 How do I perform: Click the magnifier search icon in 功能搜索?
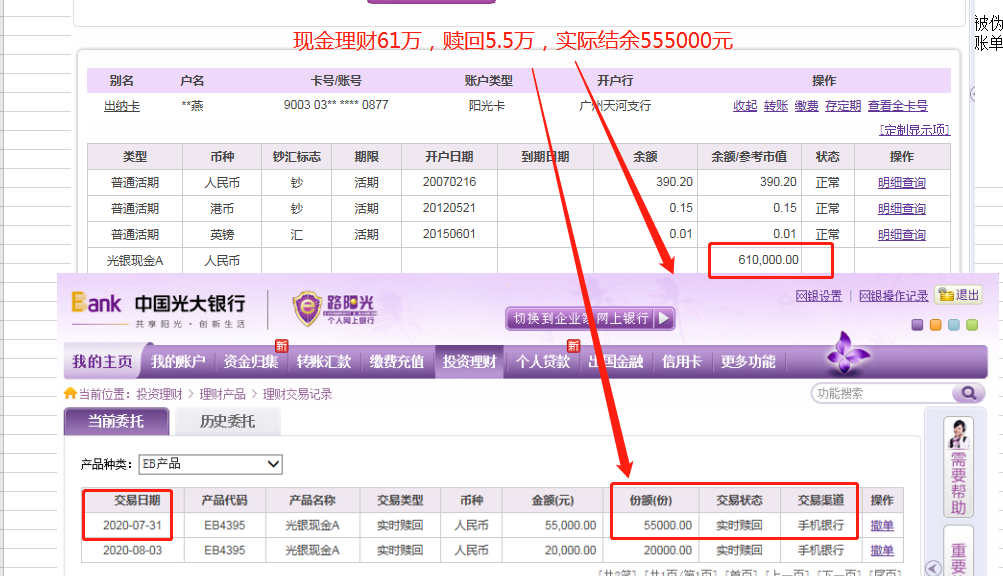click(x=968, y=393)
